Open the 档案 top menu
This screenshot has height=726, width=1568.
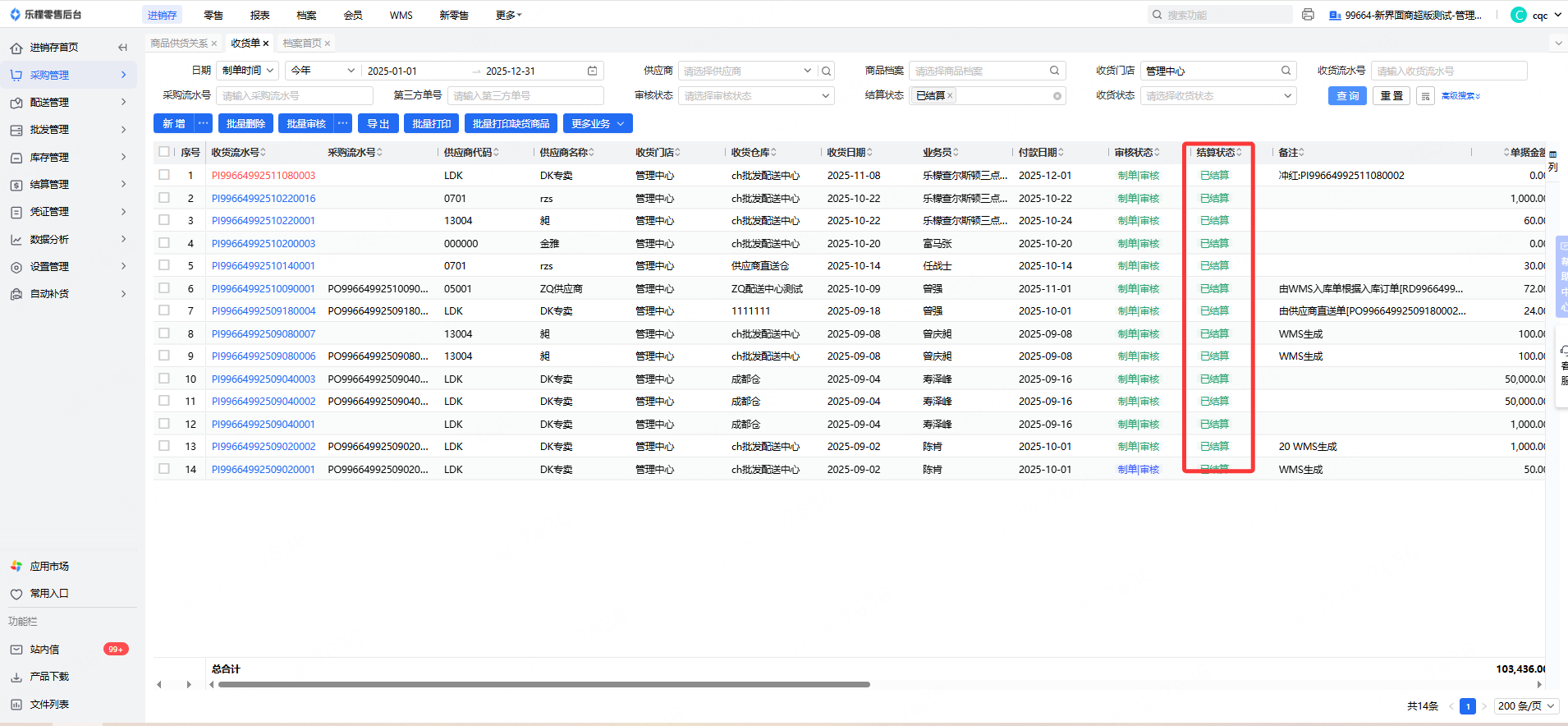click(x=306, y=15)
